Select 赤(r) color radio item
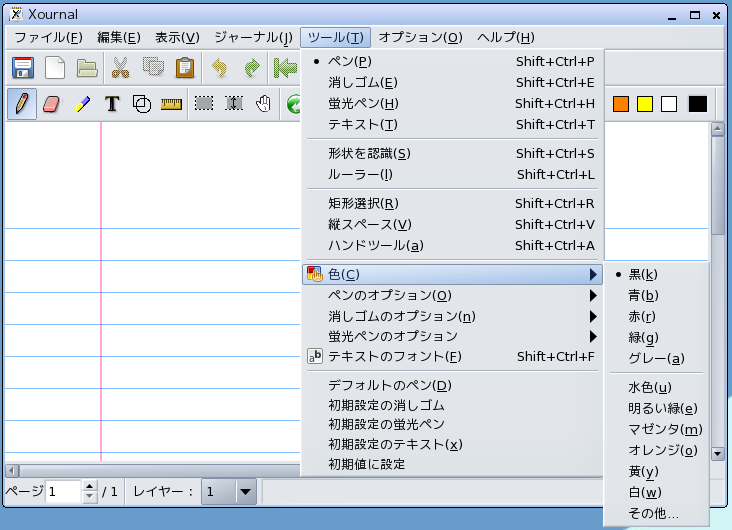The width and height of the screenshot is (732, 530). [x=656, y=317]
